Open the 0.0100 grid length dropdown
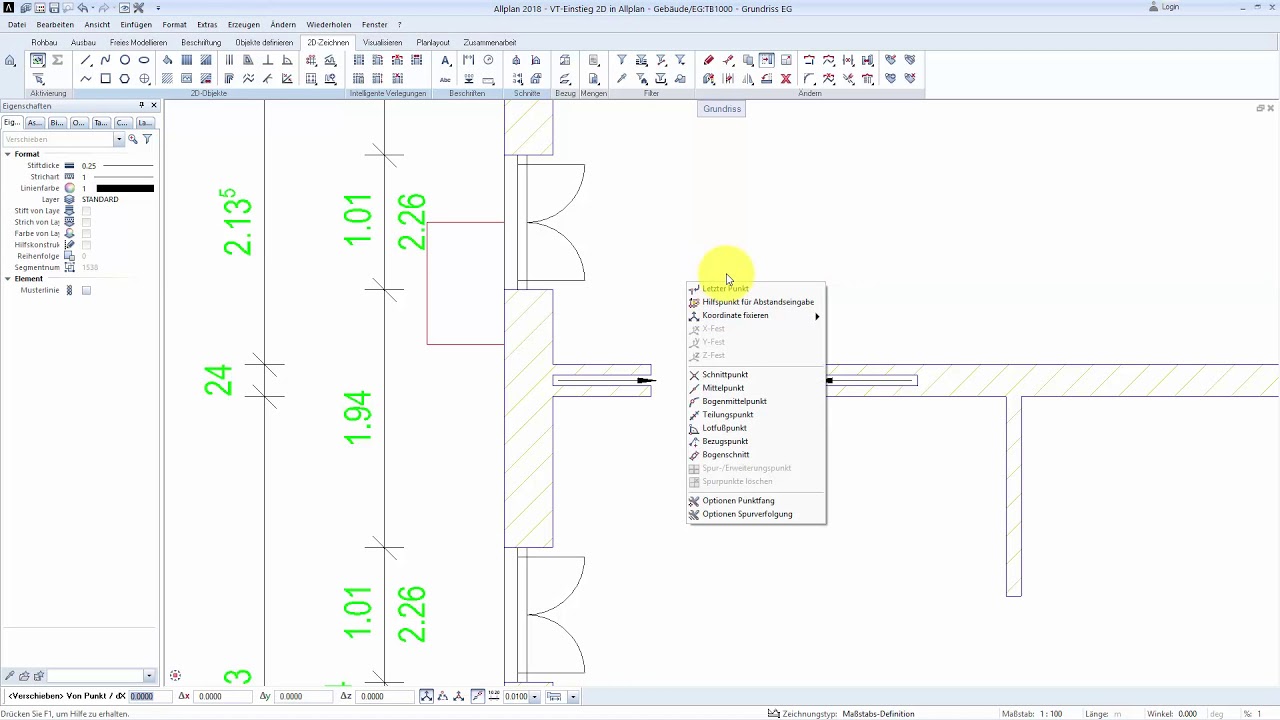The height and width of the screenshot is (720, 1280). tap(535, 697)
